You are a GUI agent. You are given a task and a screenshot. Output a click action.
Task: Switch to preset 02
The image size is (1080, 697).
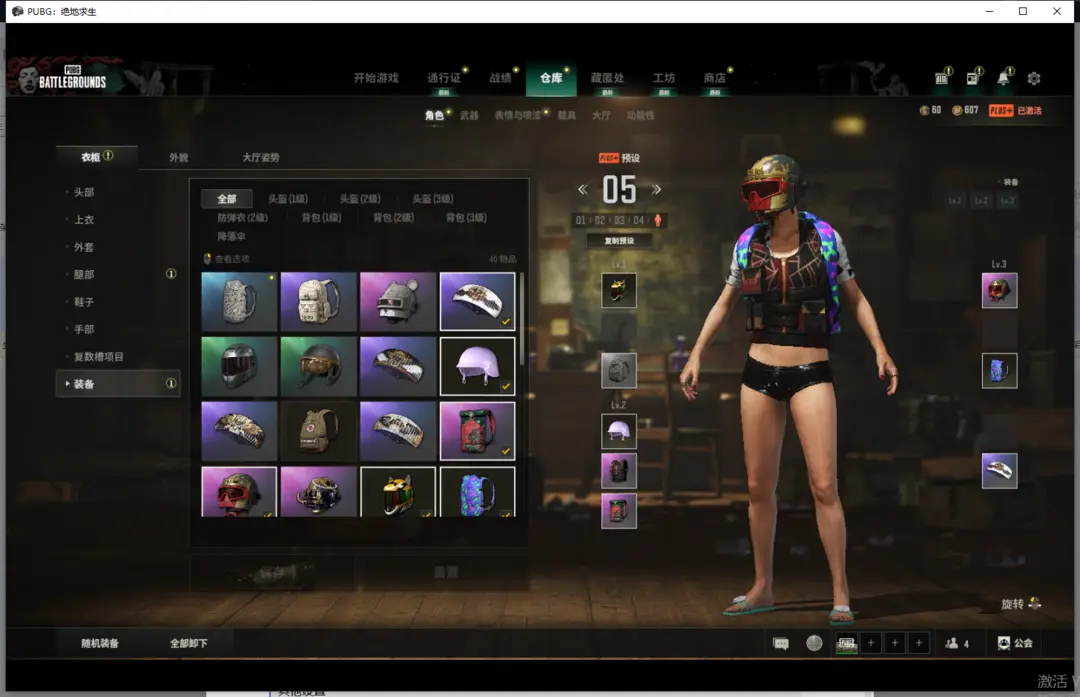pyautogui.click(x=600, y=220)
